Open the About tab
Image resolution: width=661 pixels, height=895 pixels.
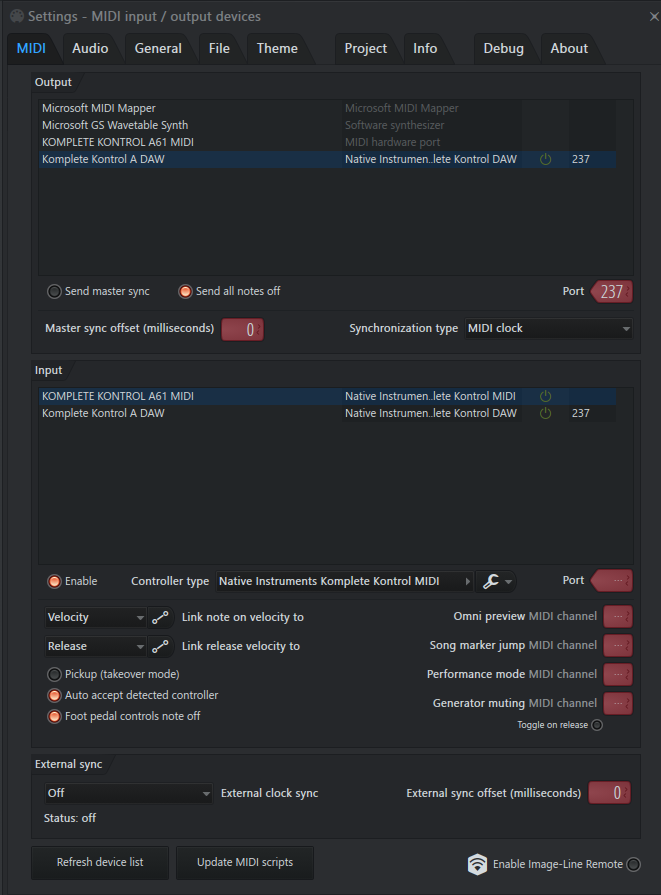(569, 49)
